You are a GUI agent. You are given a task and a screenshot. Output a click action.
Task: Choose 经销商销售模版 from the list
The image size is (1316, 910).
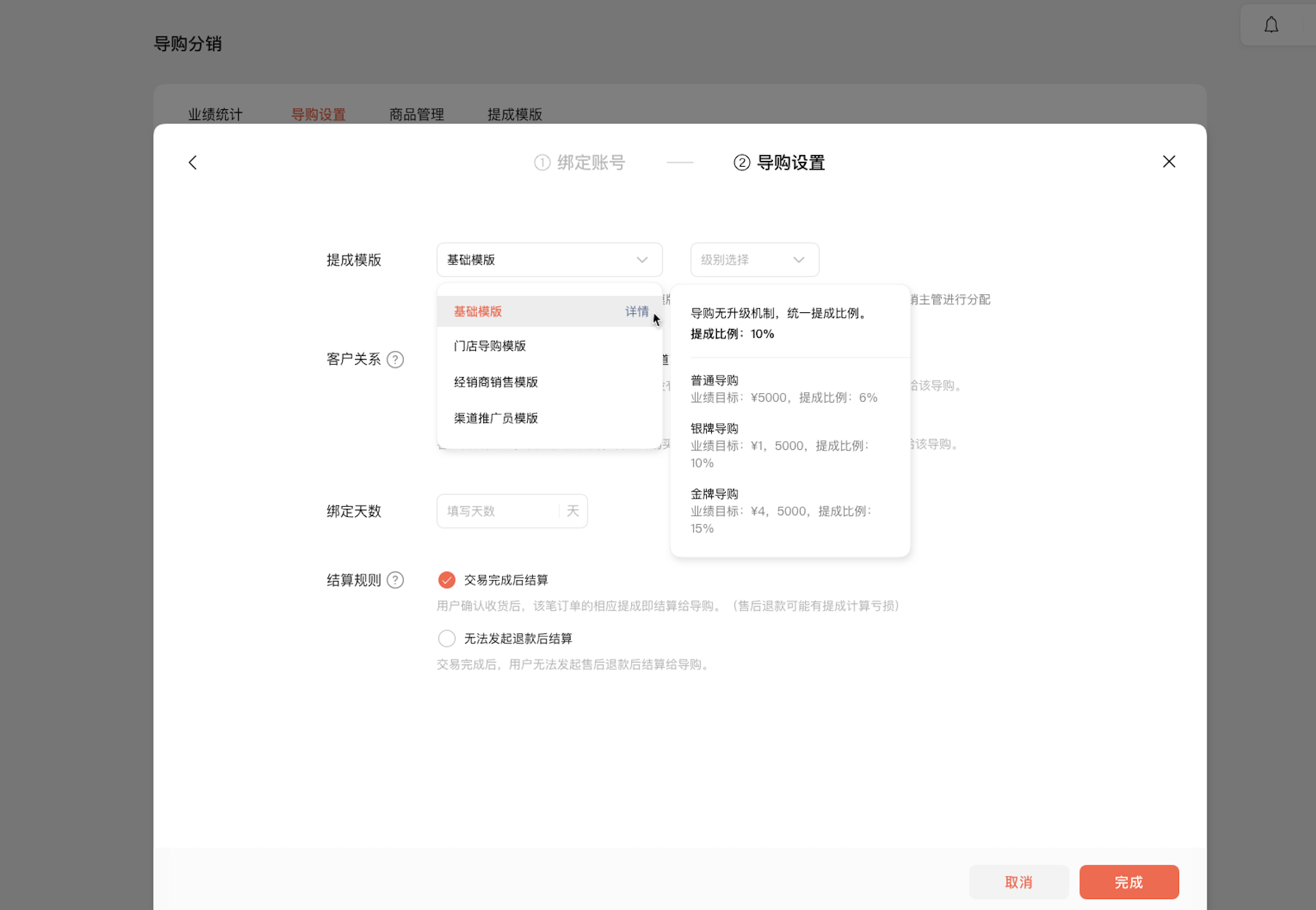click(x=550, y=382)
